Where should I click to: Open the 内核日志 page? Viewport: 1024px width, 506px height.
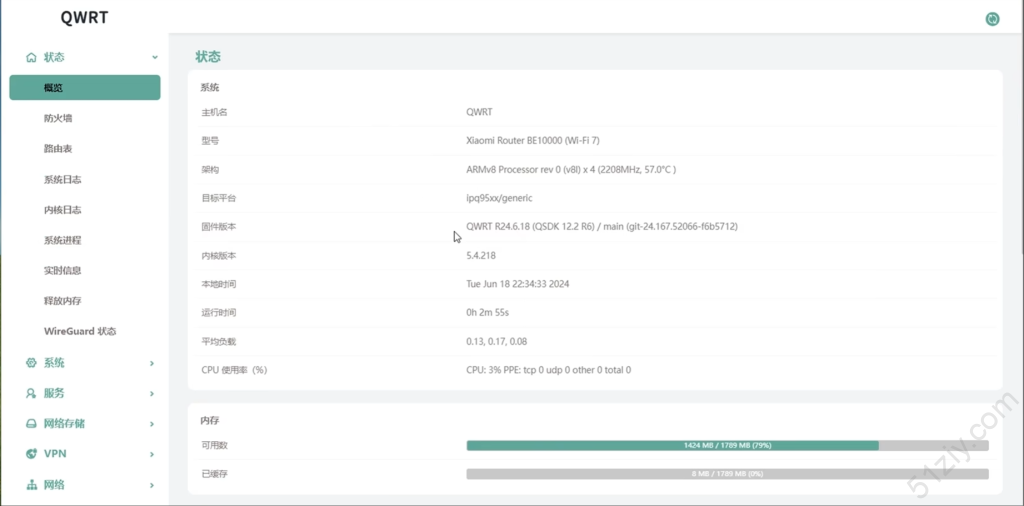click(x=63, y=210)
